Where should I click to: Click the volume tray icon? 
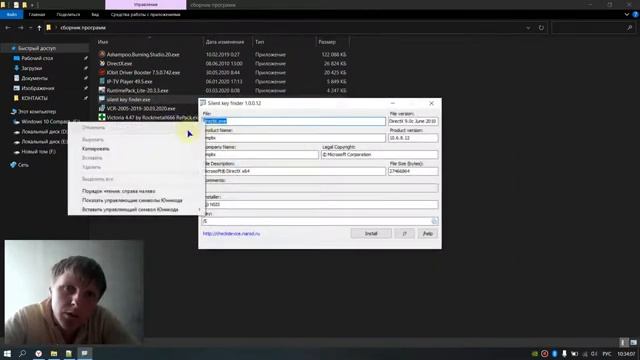[x=594, y=353]
